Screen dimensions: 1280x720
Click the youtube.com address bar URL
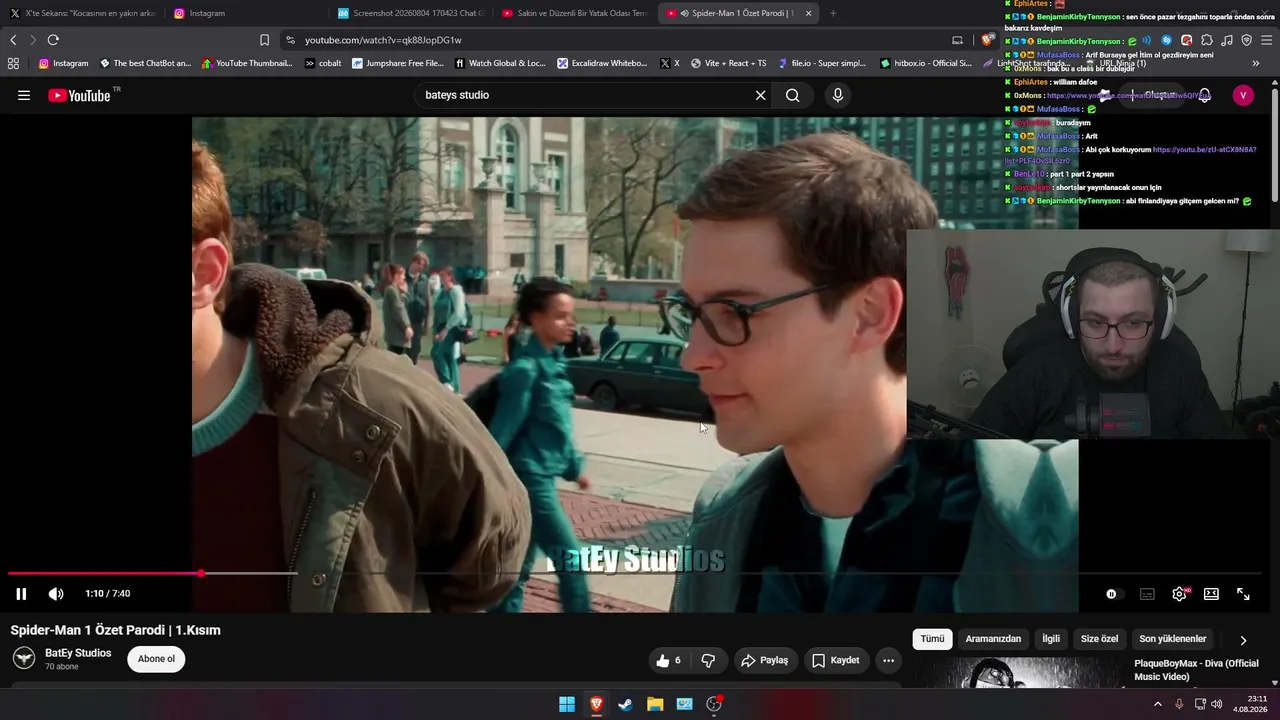[x=383, y=40]
